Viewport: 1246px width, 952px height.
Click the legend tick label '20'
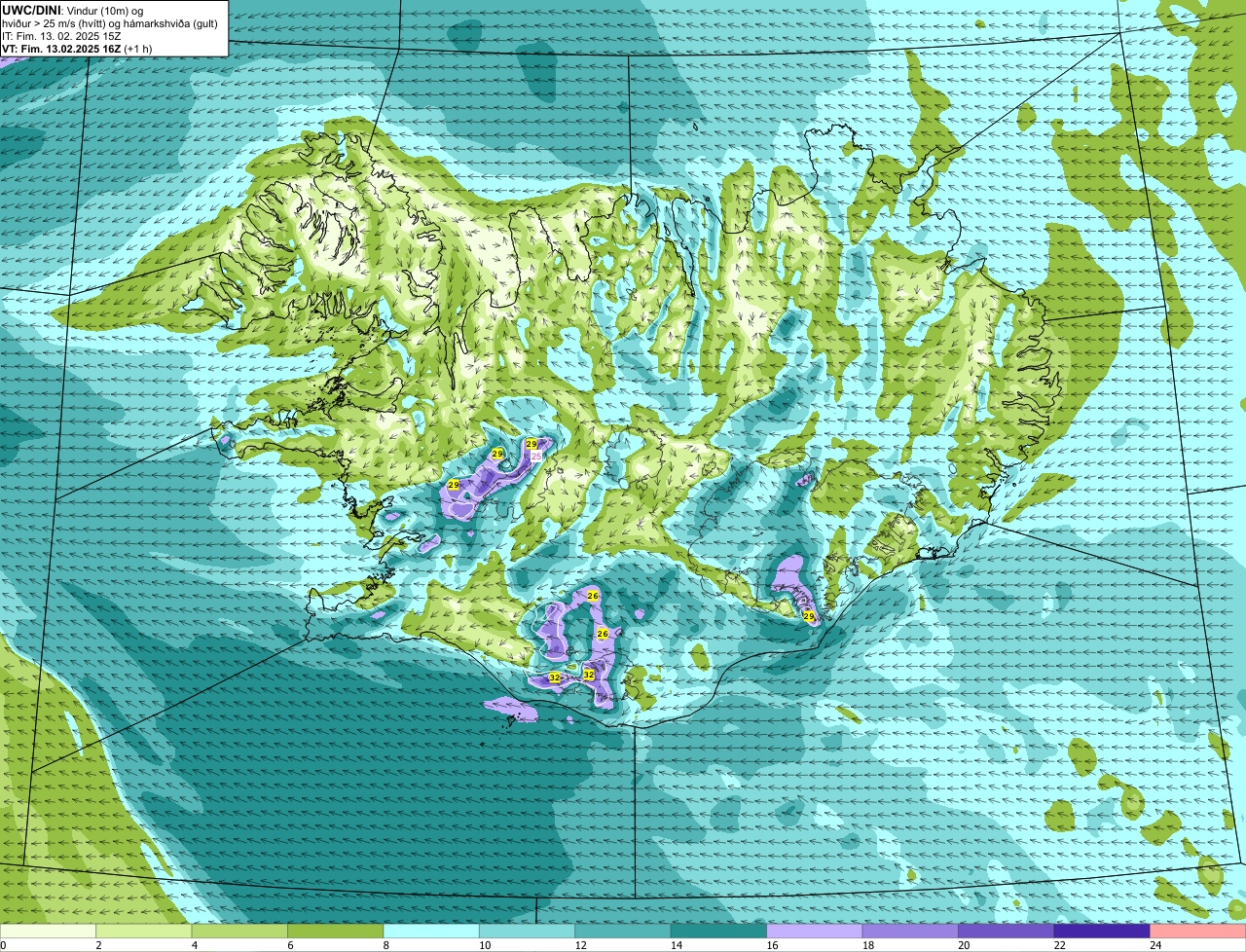click(x=963, y=945)
